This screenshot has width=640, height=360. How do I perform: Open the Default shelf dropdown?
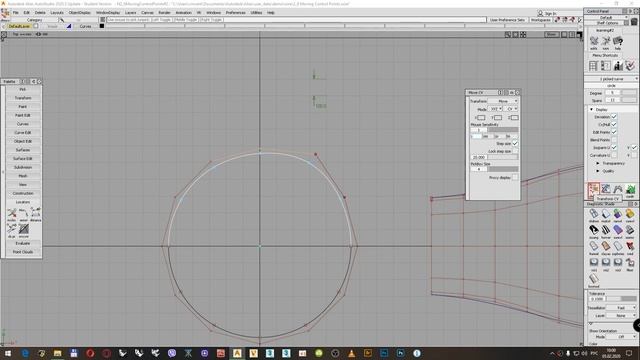point(607,18)
